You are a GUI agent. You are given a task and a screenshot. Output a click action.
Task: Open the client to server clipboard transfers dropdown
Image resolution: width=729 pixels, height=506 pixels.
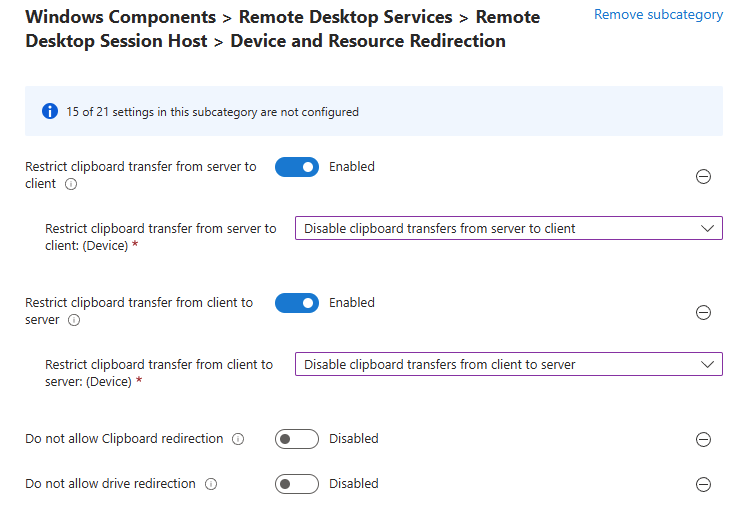pyautogui.click(x=508, y=365)
